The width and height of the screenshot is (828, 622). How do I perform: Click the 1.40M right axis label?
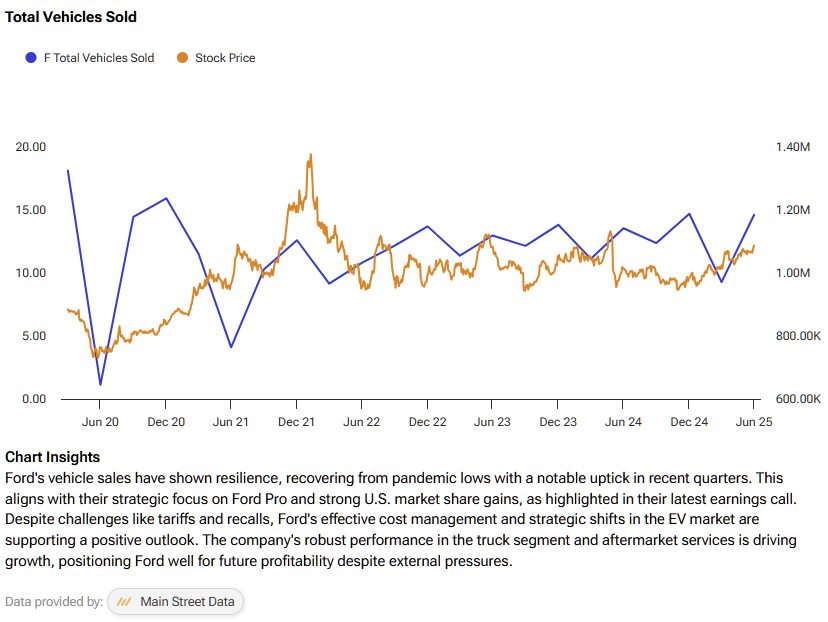792,147
